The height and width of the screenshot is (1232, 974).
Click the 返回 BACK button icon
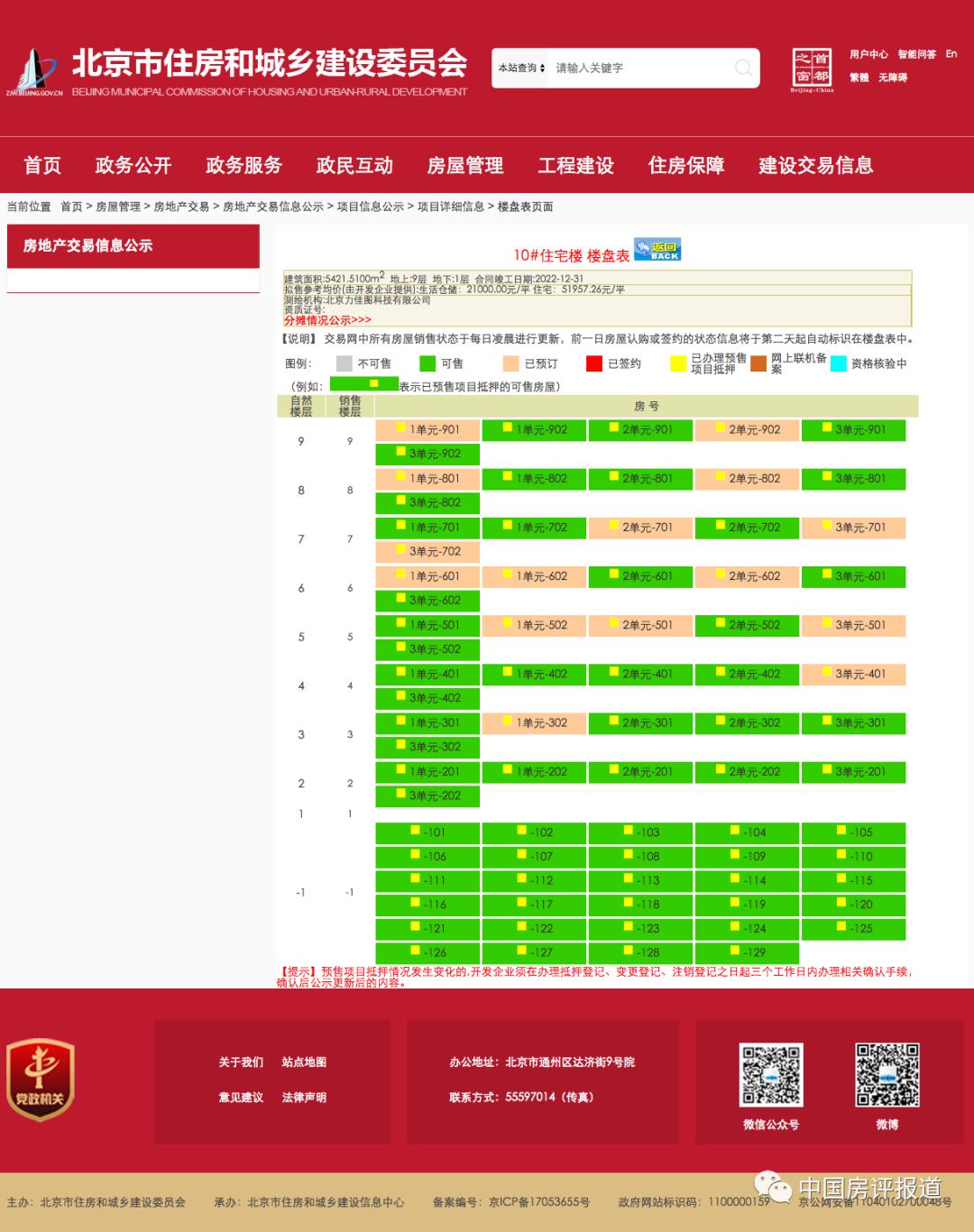click(658, 250)
